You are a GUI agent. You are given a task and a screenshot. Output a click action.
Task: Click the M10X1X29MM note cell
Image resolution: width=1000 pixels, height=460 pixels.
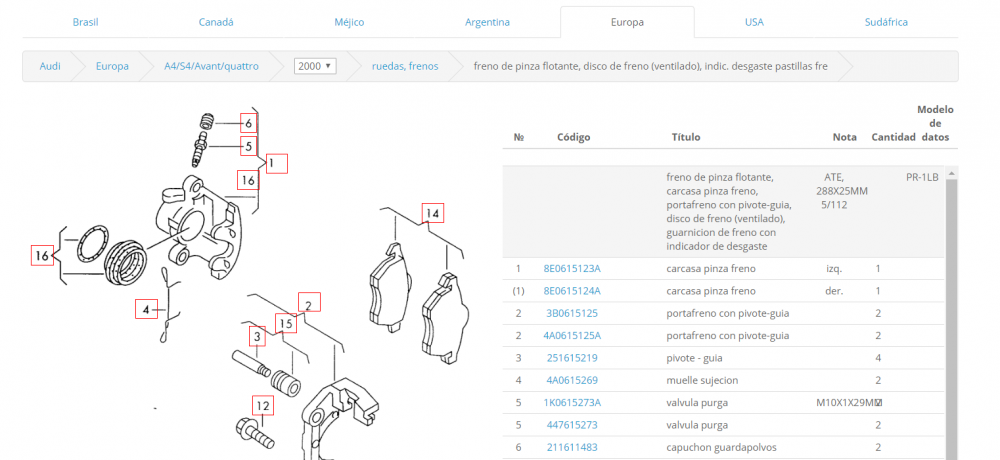pos(848,403)
